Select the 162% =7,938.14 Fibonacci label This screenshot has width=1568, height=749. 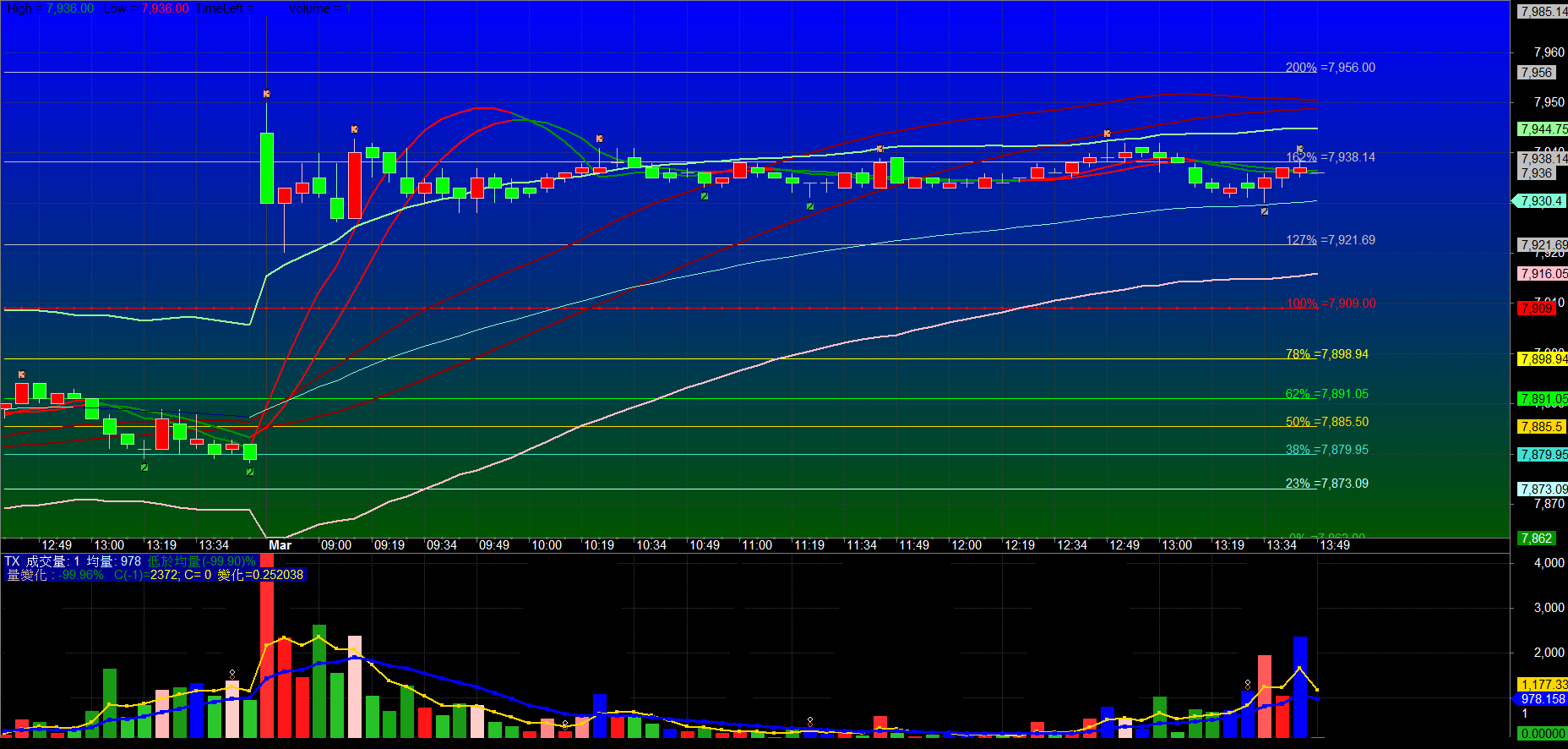[x=1330, y=157]
